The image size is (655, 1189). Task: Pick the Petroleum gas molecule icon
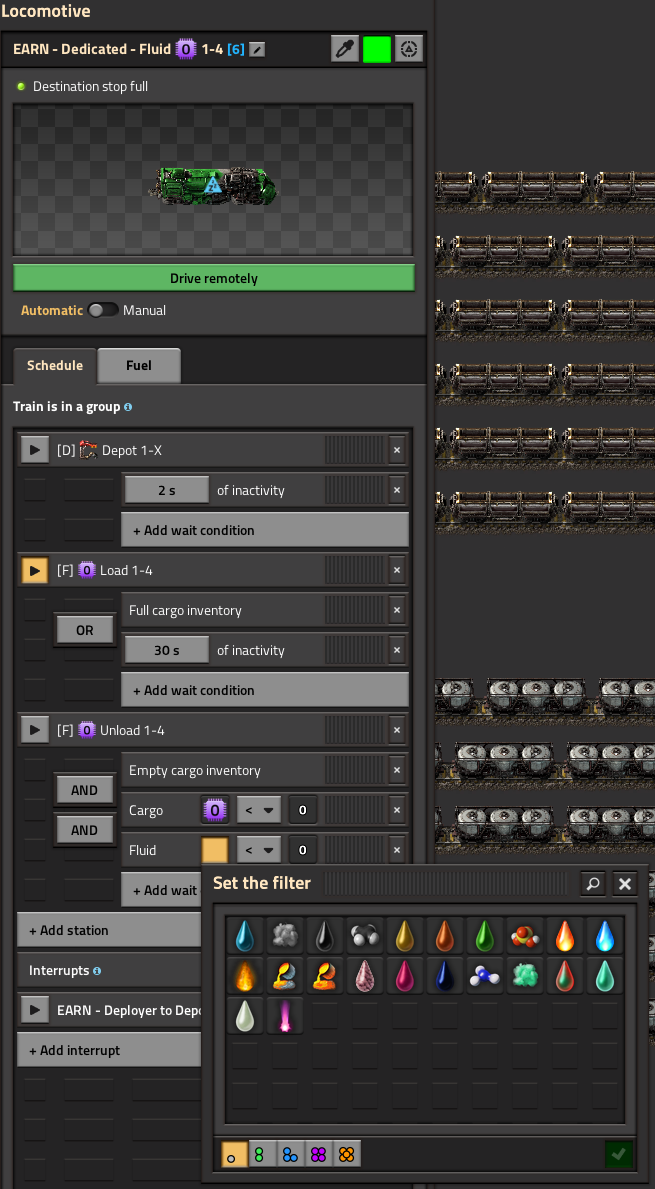(x=364, y=936)
